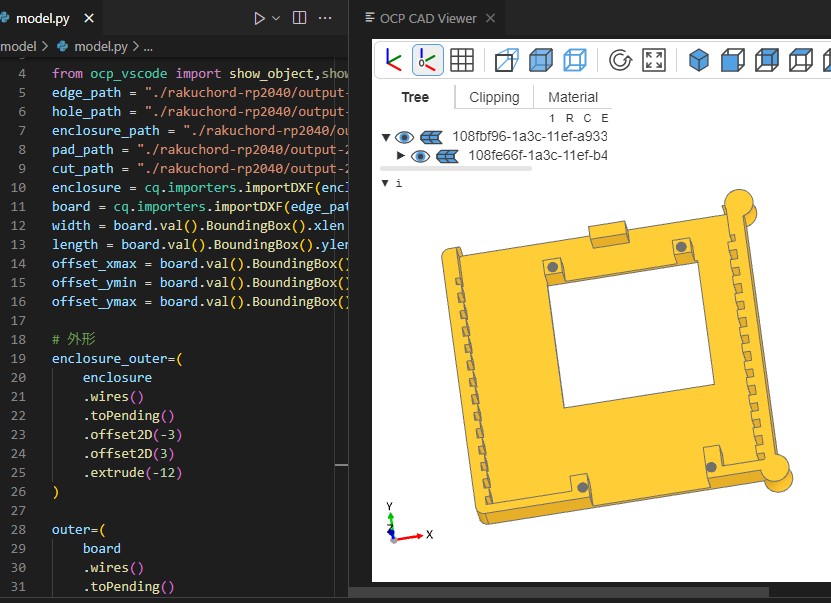The height and width of the screenshot is (603, 831).
Task: Toggle visibility of 108fe66f eye icon
Action: [420, 156]
